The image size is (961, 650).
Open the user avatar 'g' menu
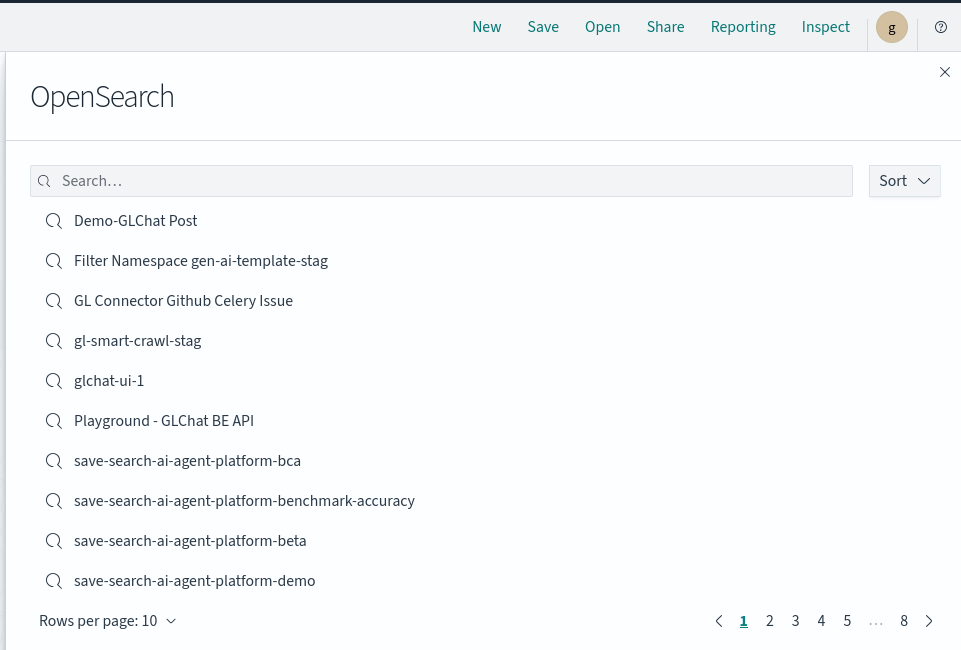[891, 27]
